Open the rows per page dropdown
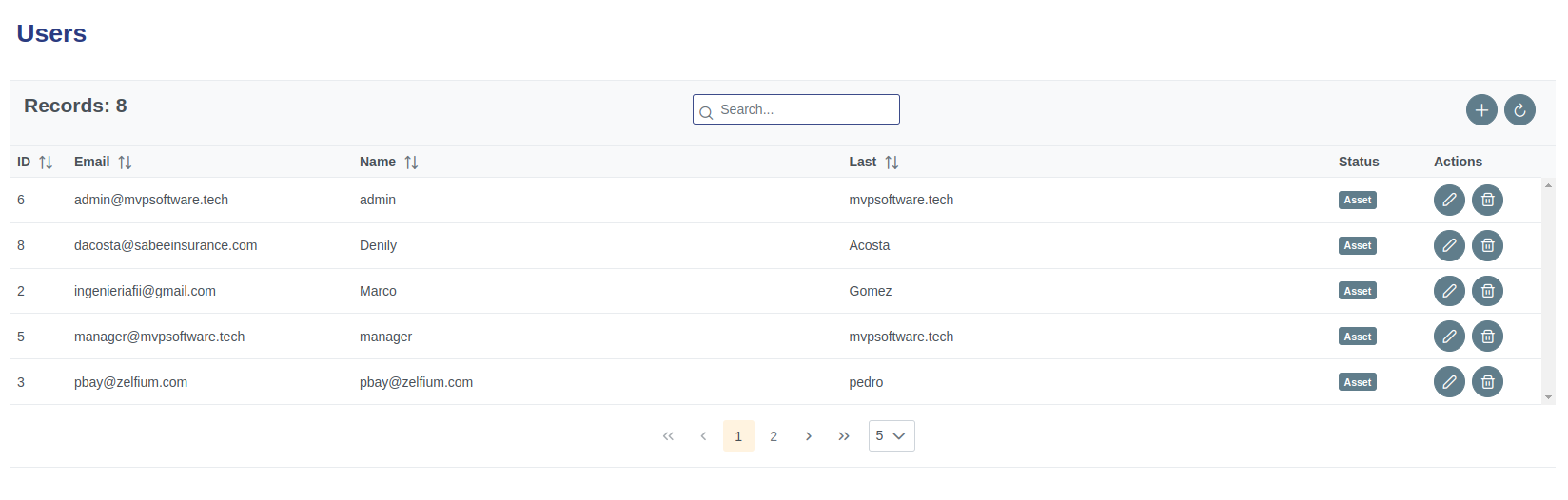 892,435
